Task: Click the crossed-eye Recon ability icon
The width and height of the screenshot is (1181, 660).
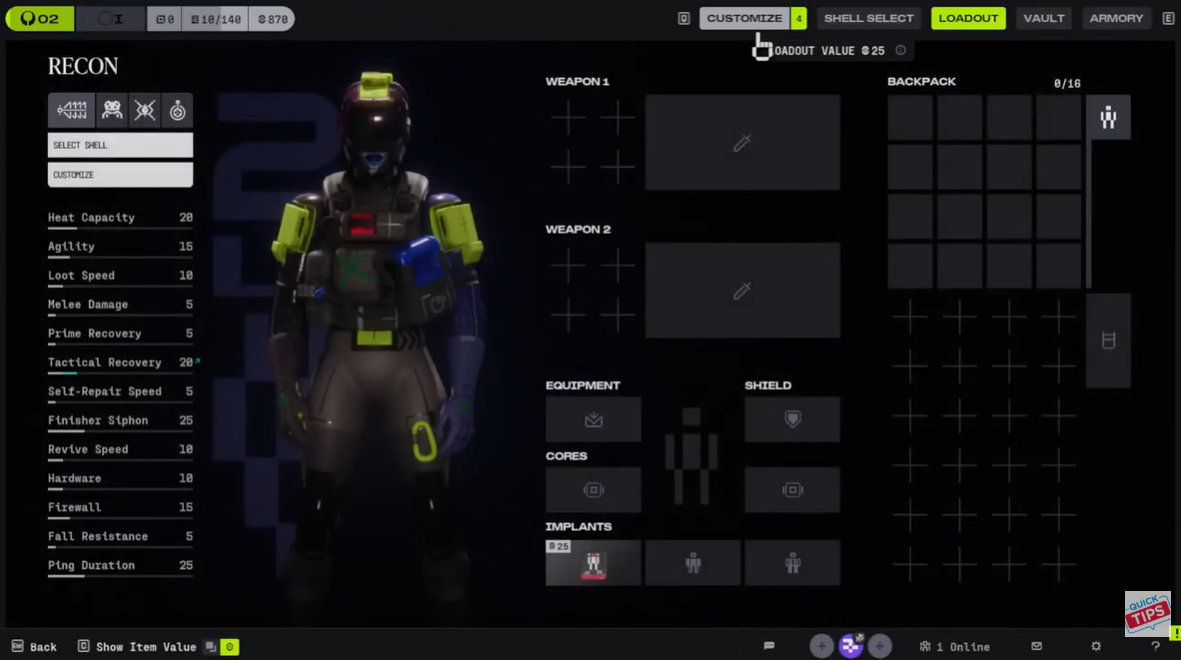Action: point(145,110)
